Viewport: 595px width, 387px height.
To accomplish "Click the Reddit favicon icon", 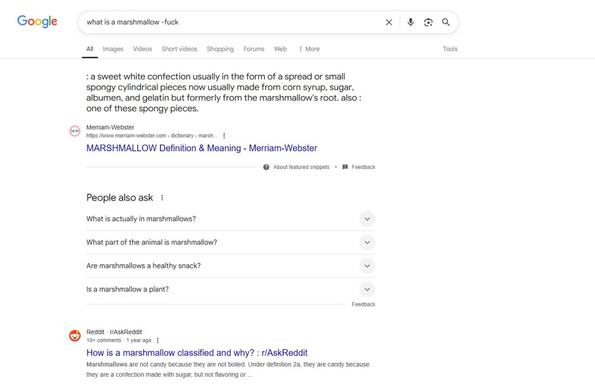I will tap(75, 336).
